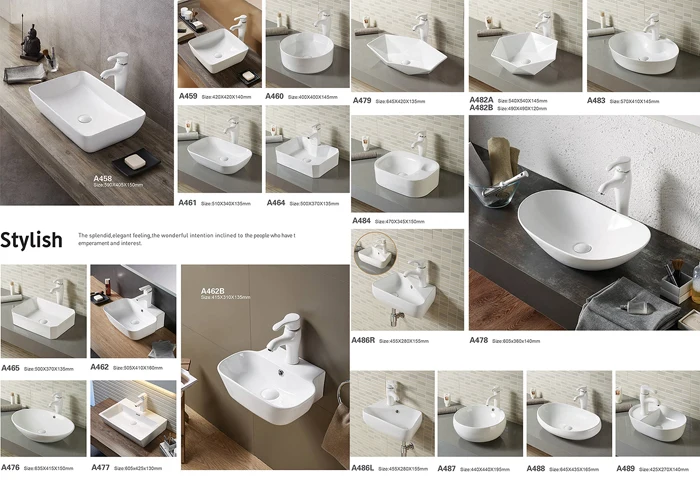Open the large A478 oval basin photo
700x494 pixels.
[584, 223]
